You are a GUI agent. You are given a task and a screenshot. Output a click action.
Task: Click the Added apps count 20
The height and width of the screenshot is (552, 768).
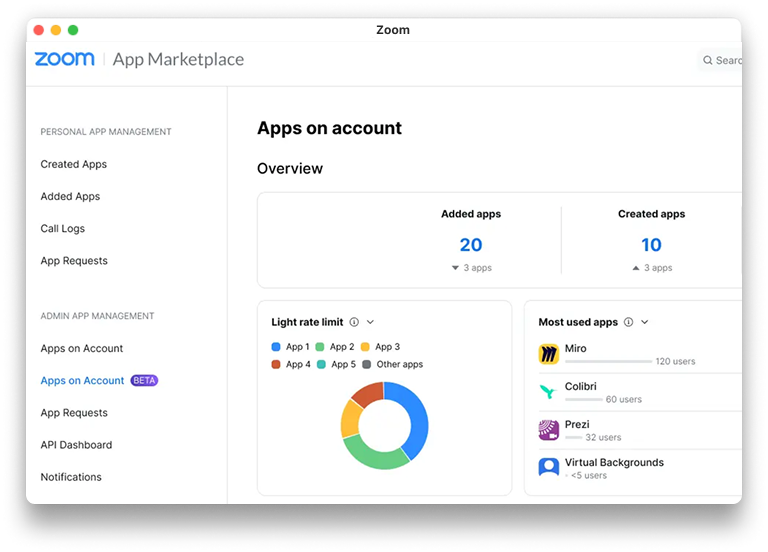click(471, 245)
